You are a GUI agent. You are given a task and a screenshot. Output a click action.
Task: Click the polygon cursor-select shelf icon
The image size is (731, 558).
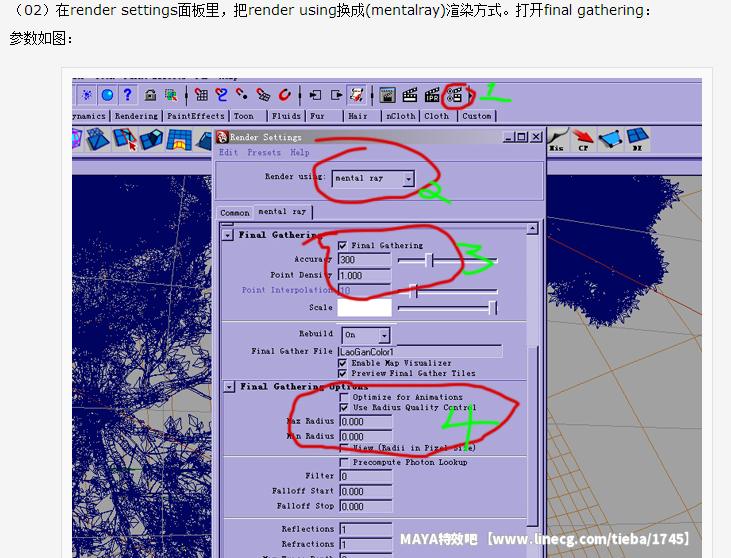point(125,139)
